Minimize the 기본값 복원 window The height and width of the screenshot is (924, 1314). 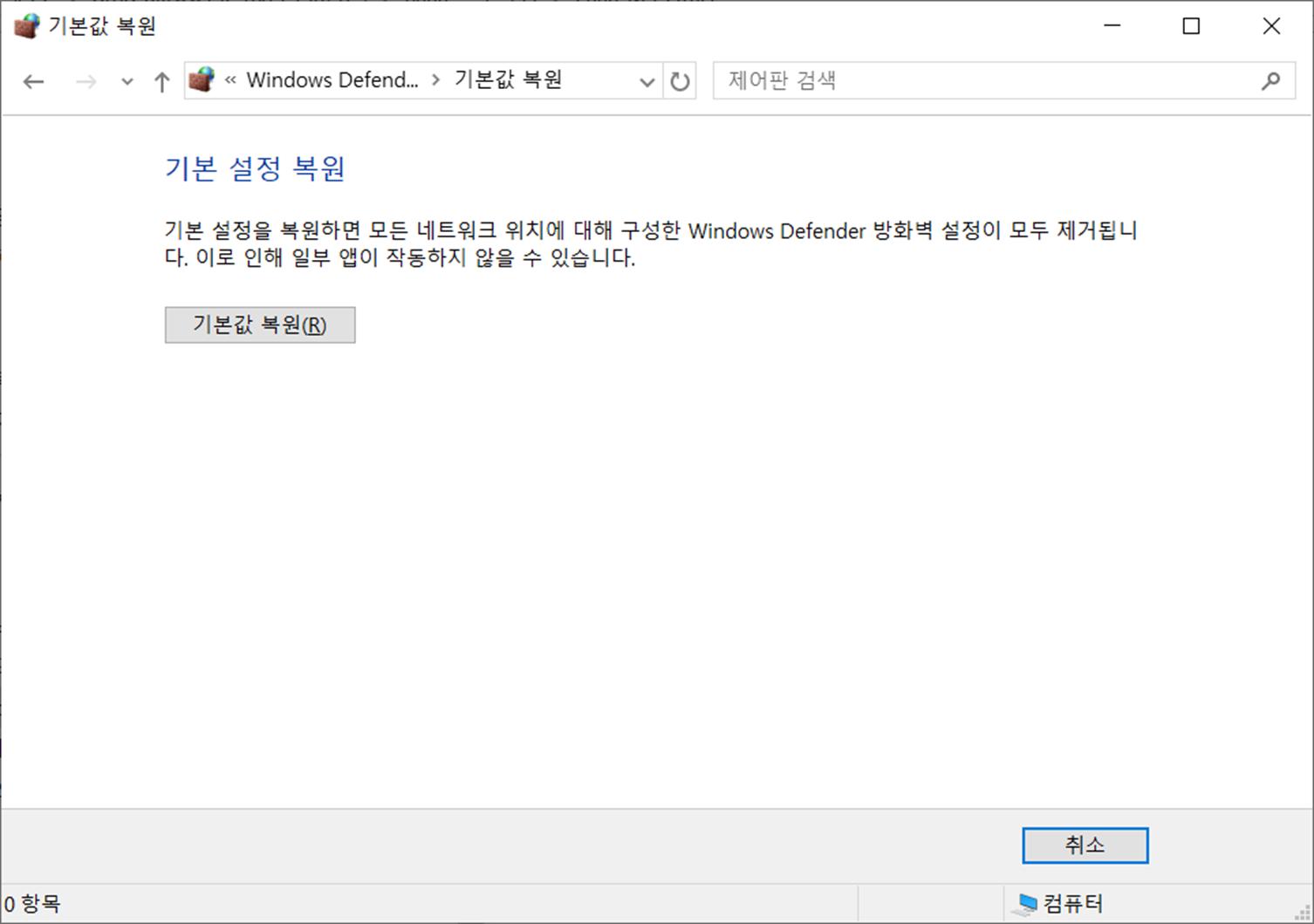pos(1112,26)
